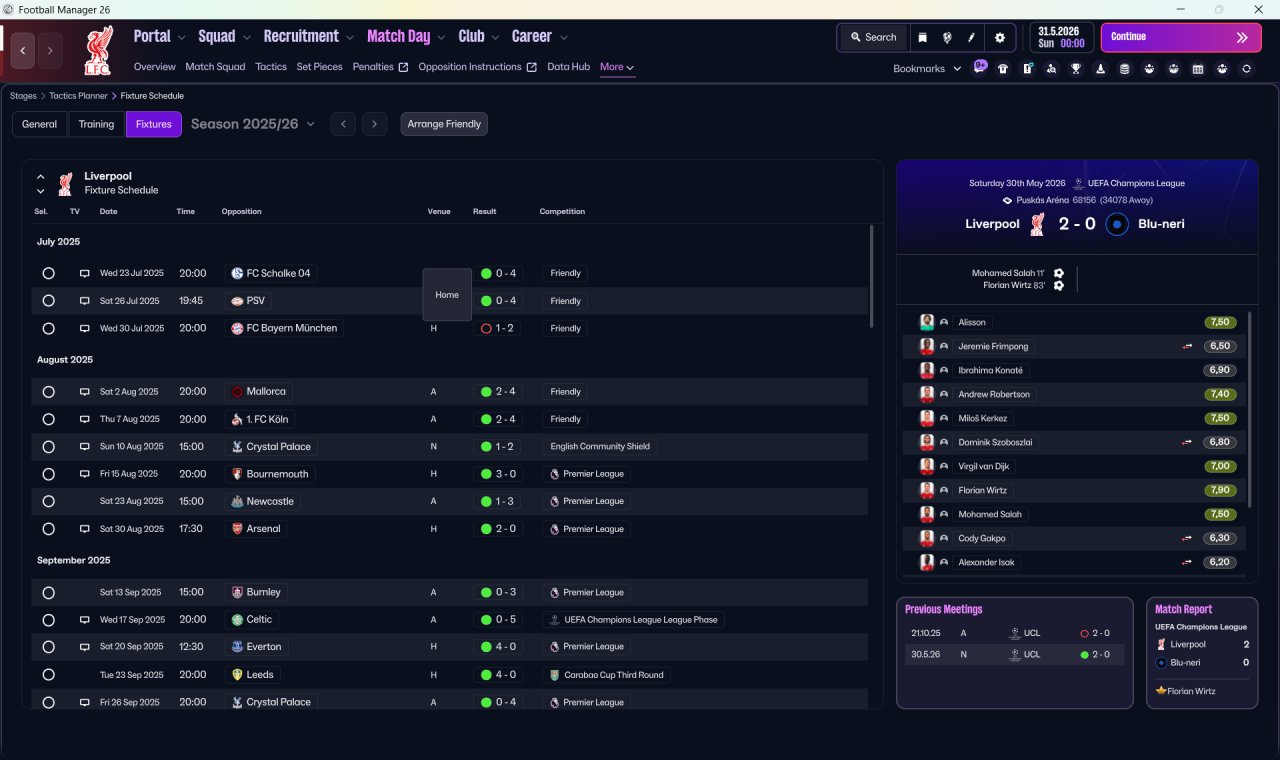
Task: Click the Premier League icon in Arsenal row
Action: tap(554, 529)
